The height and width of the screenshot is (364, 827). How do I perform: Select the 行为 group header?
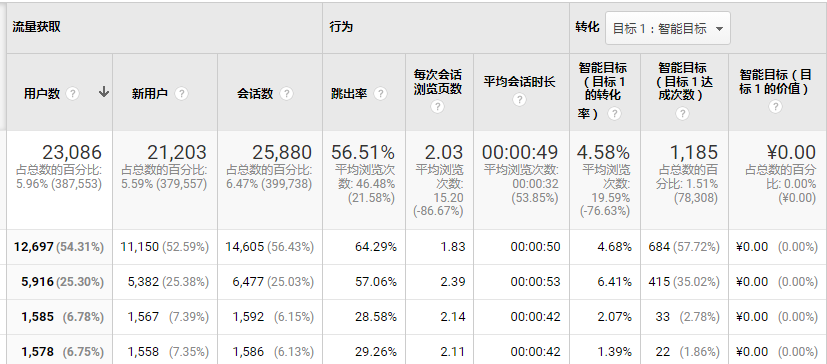tap(341, 27)
